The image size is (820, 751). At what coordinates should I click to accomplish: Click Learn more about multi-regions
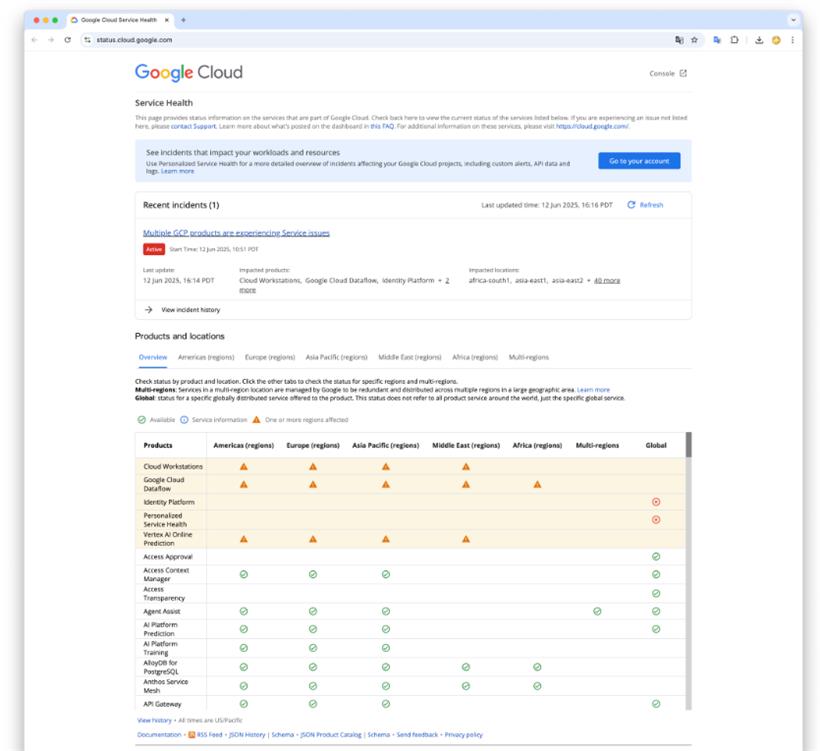pos(593,390)
